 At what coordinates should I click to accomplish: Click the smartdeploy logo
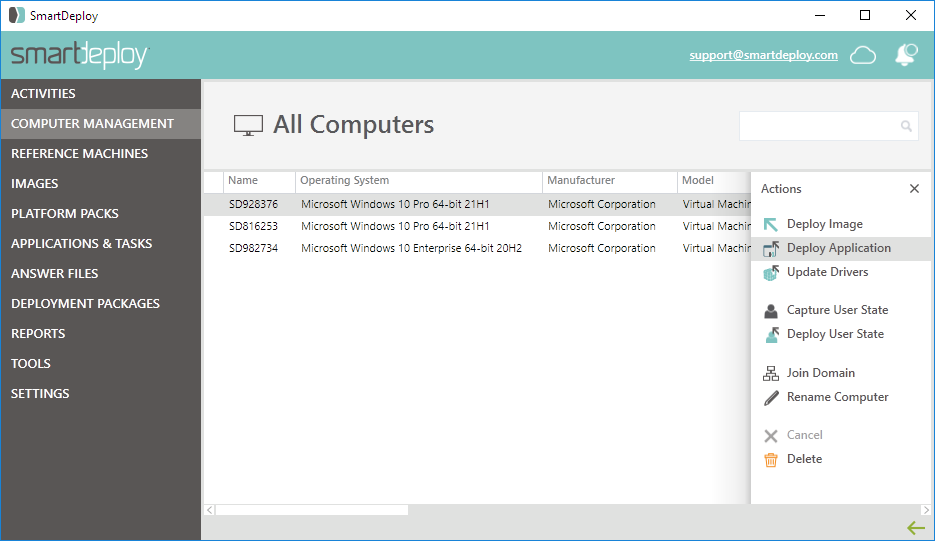point(80,55)
